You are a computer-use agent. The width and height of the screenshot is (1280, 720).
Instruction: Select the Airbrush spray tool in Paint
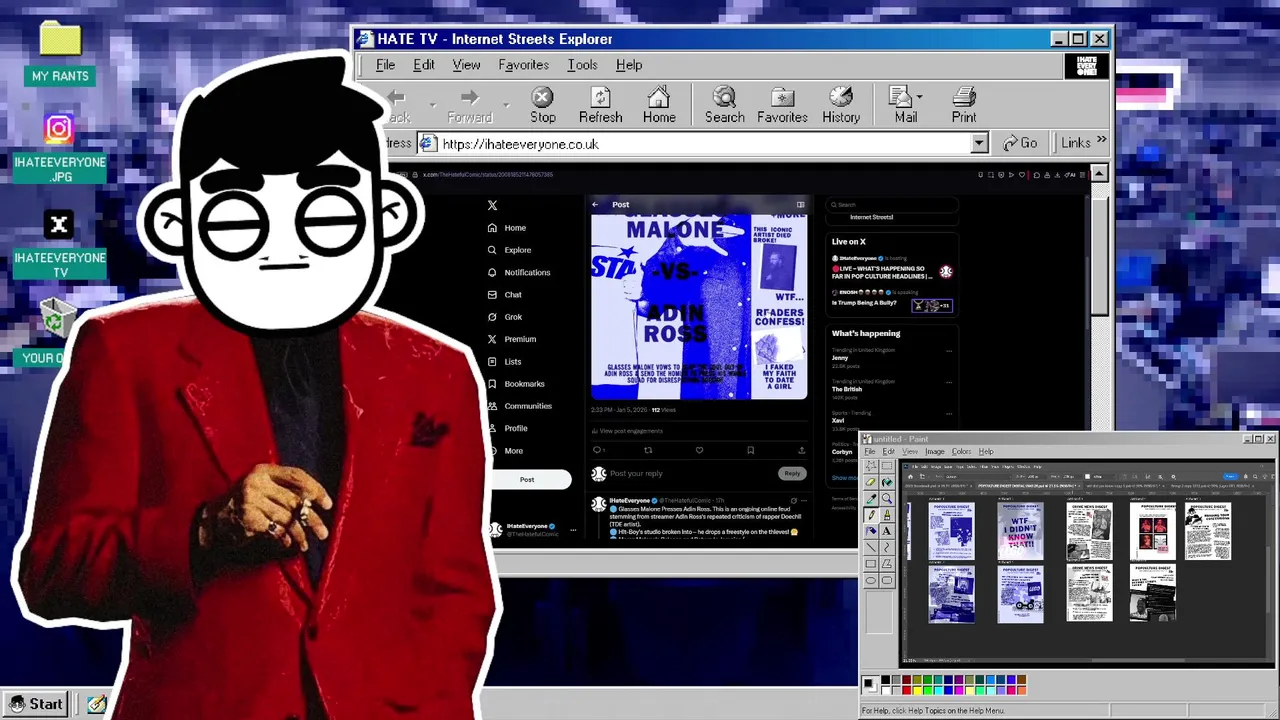click(871, 531)
